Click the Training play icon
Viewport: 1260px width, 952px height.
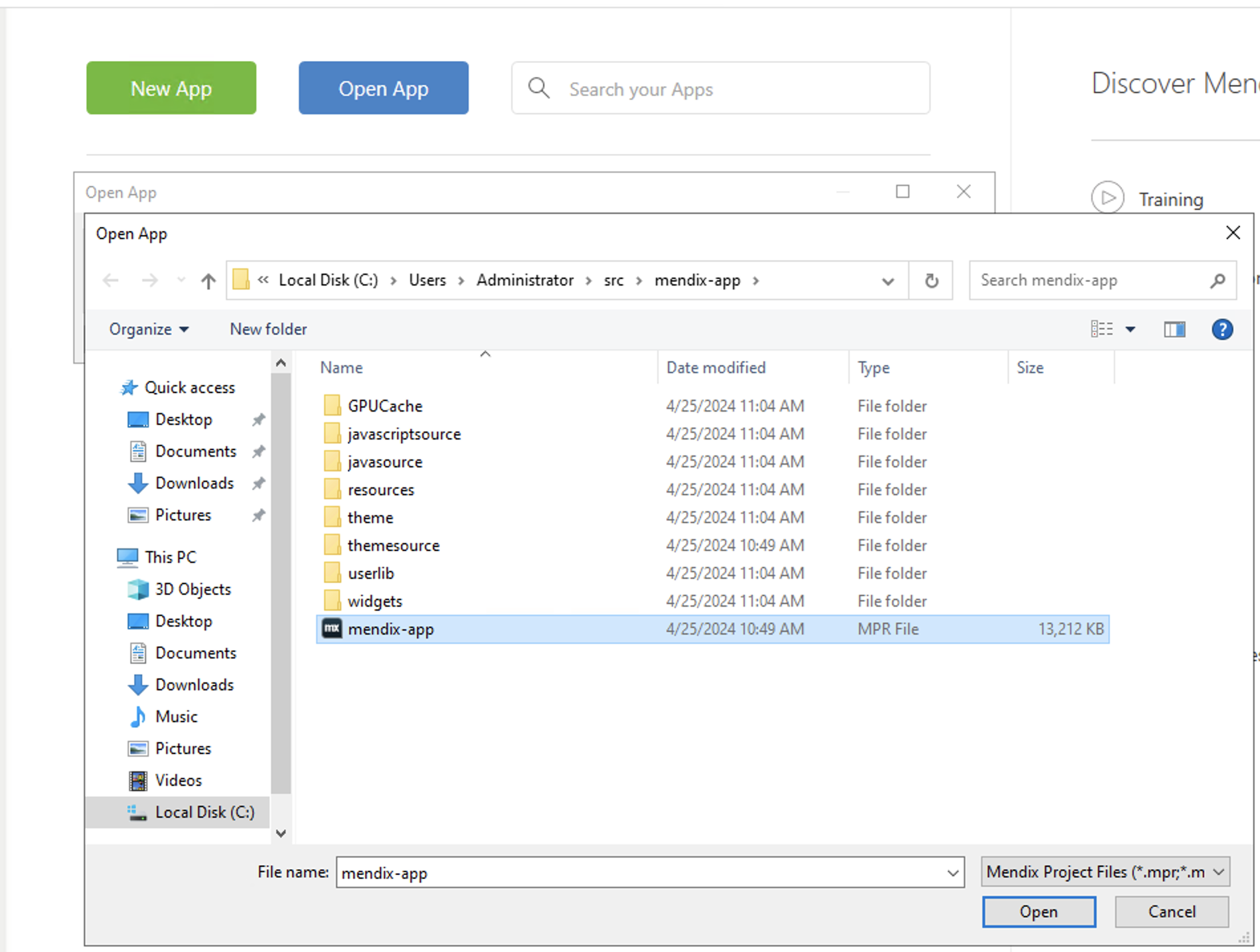(1107, 198)
